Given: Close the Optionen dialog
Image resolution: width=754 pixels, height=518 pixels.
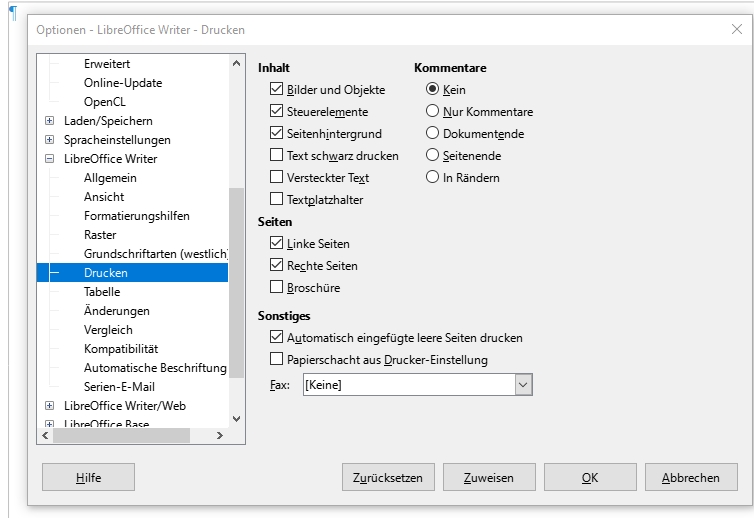Looking at the screenshot, I should pyautogui.click(x=737, y=29).
